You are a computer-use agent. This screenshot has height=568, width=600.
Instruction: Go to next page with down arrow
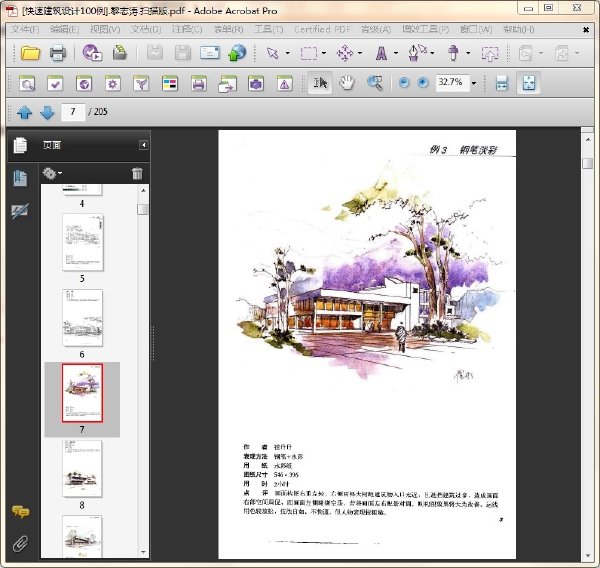coord(47,112)
